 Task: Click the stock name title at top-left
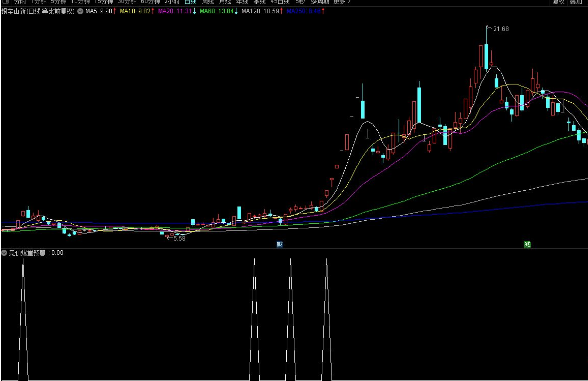pos(38,11)
